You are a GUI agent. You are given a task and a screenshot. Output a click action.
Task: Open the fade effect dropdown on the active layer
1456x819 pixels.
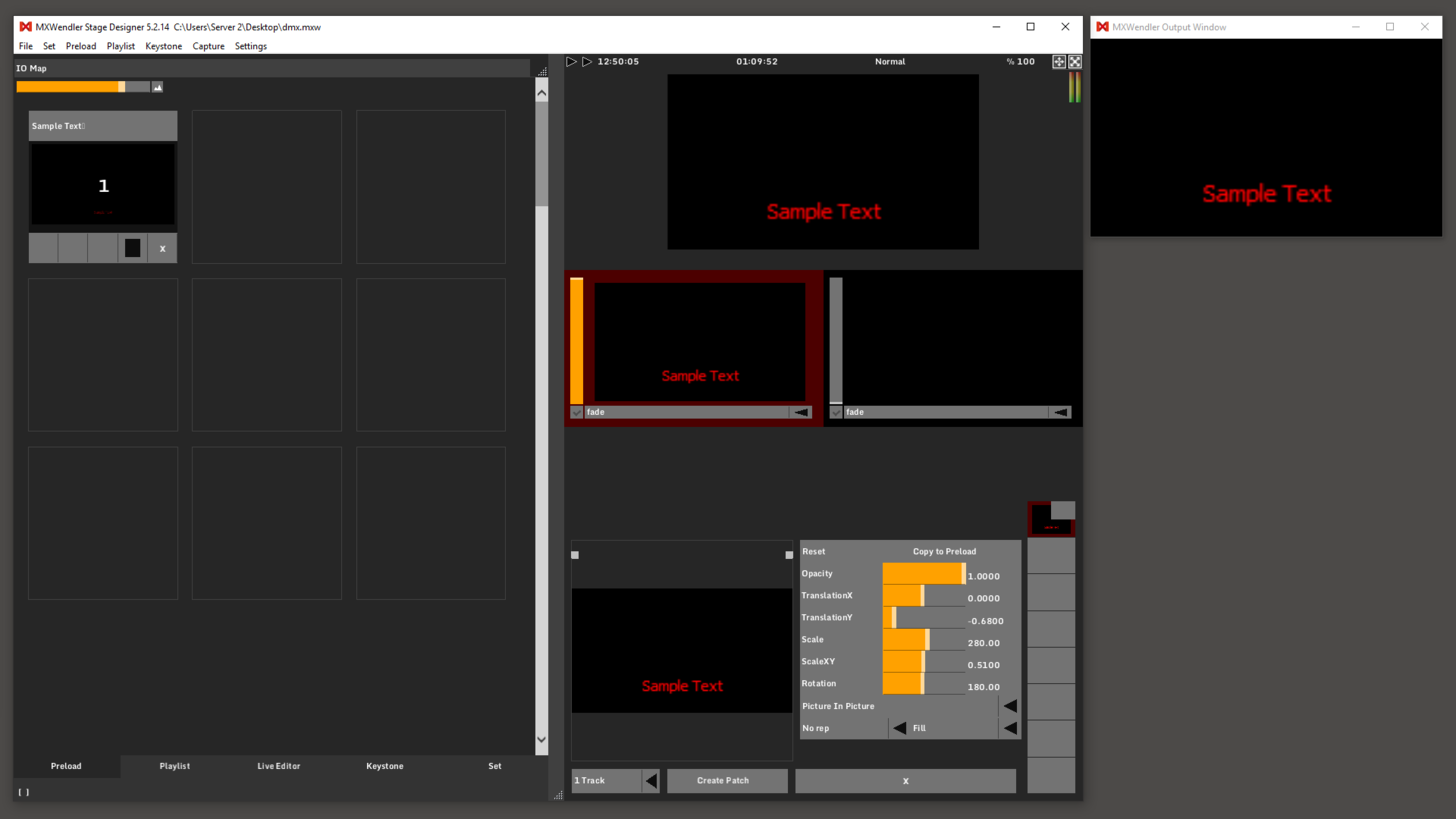(800, 411)
